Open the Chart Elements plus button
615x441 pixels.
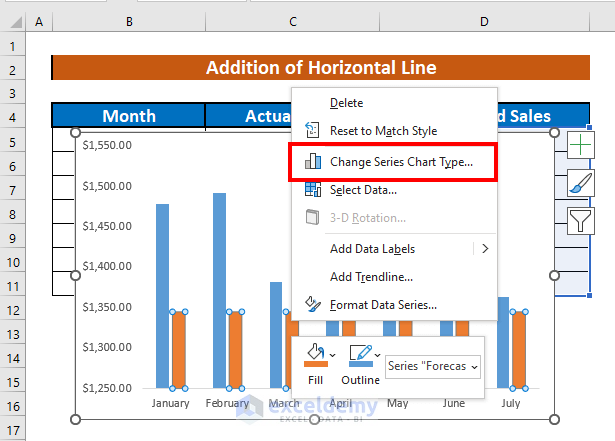581,146
